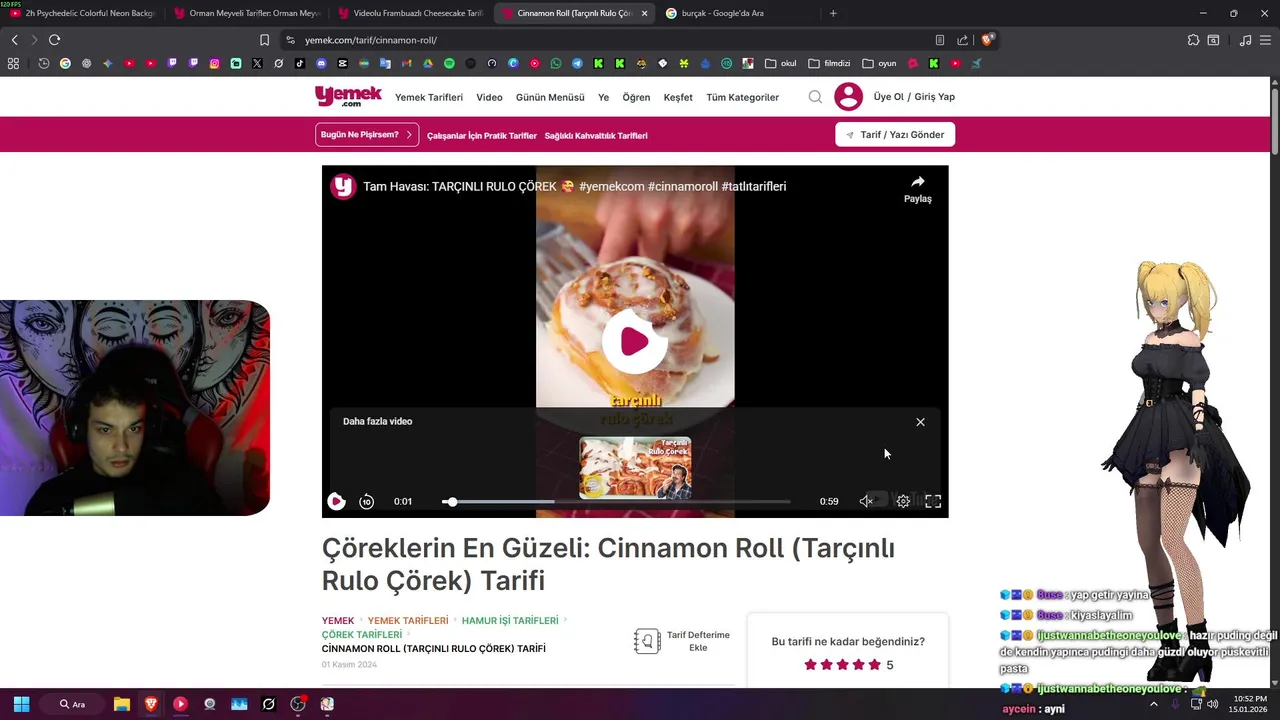Open the Windows Start menu
The height and width of the screenshot is (720, 1280).
click(21, 704)
